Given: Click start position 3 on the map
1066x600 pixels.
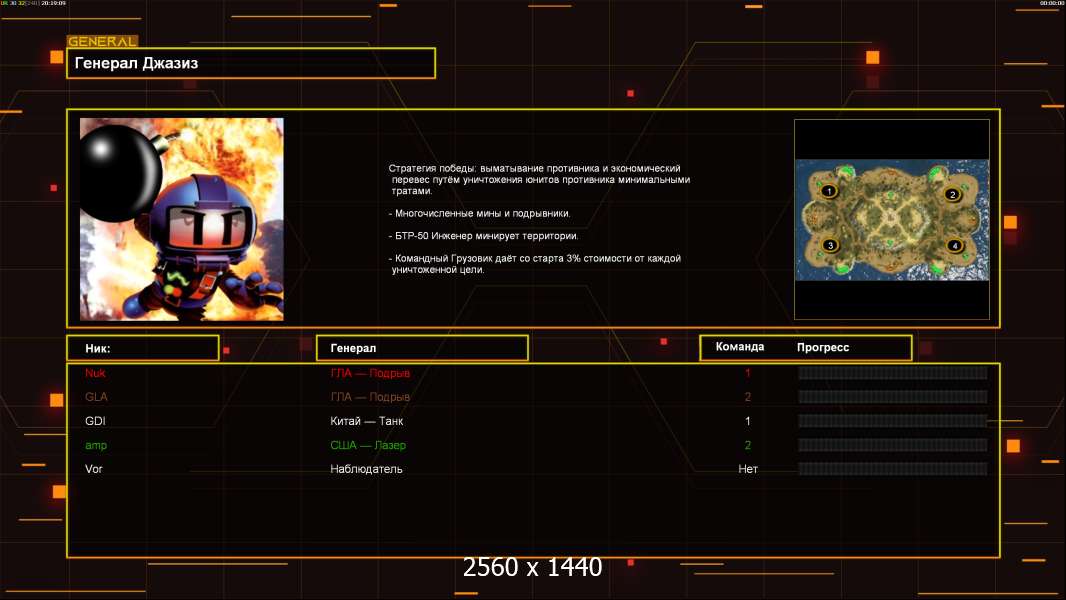Looking at the screenshot, I should (830, 245).
